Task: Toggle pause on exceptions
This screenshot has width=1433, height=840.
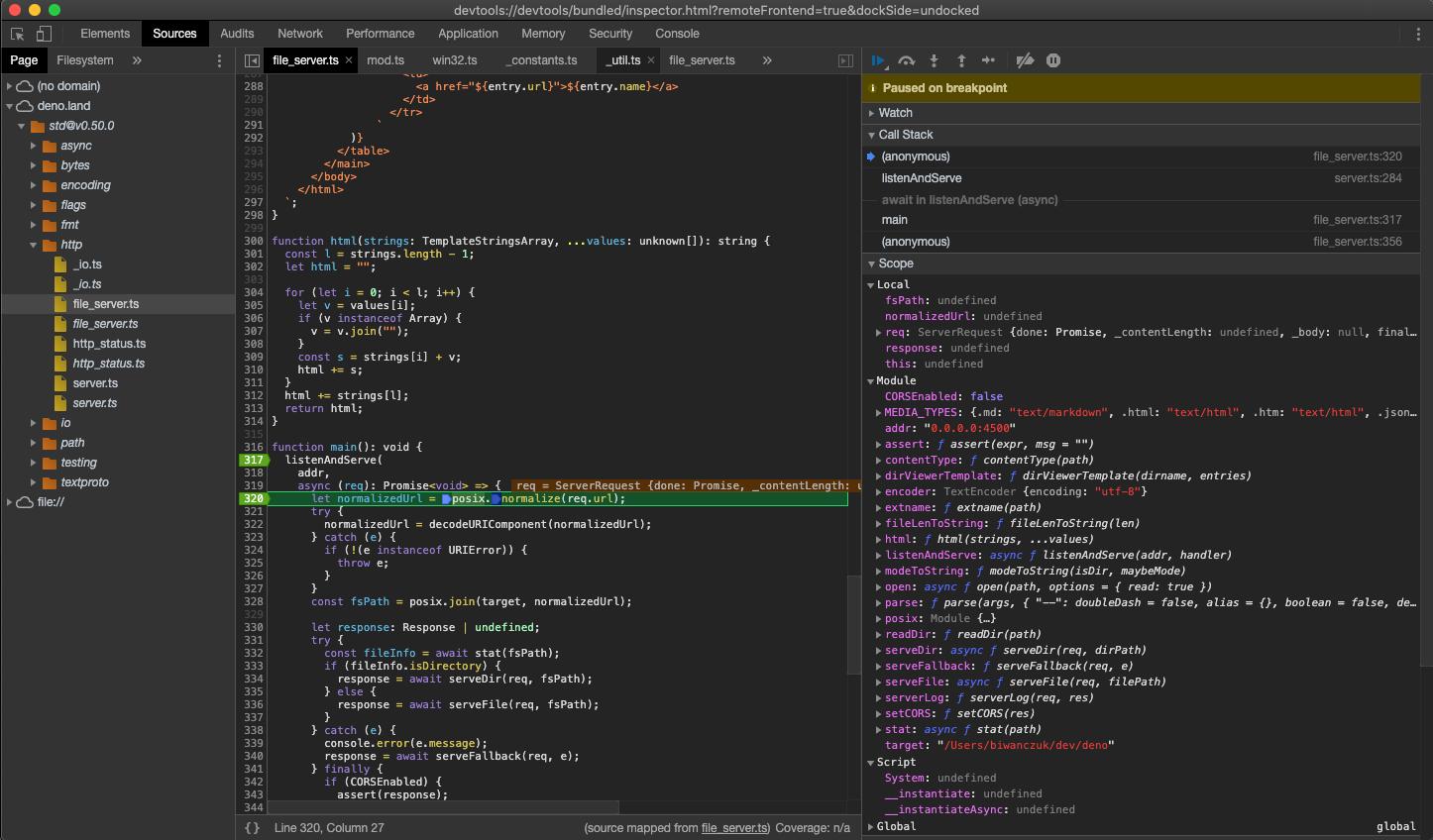Action: [1053, 60]
